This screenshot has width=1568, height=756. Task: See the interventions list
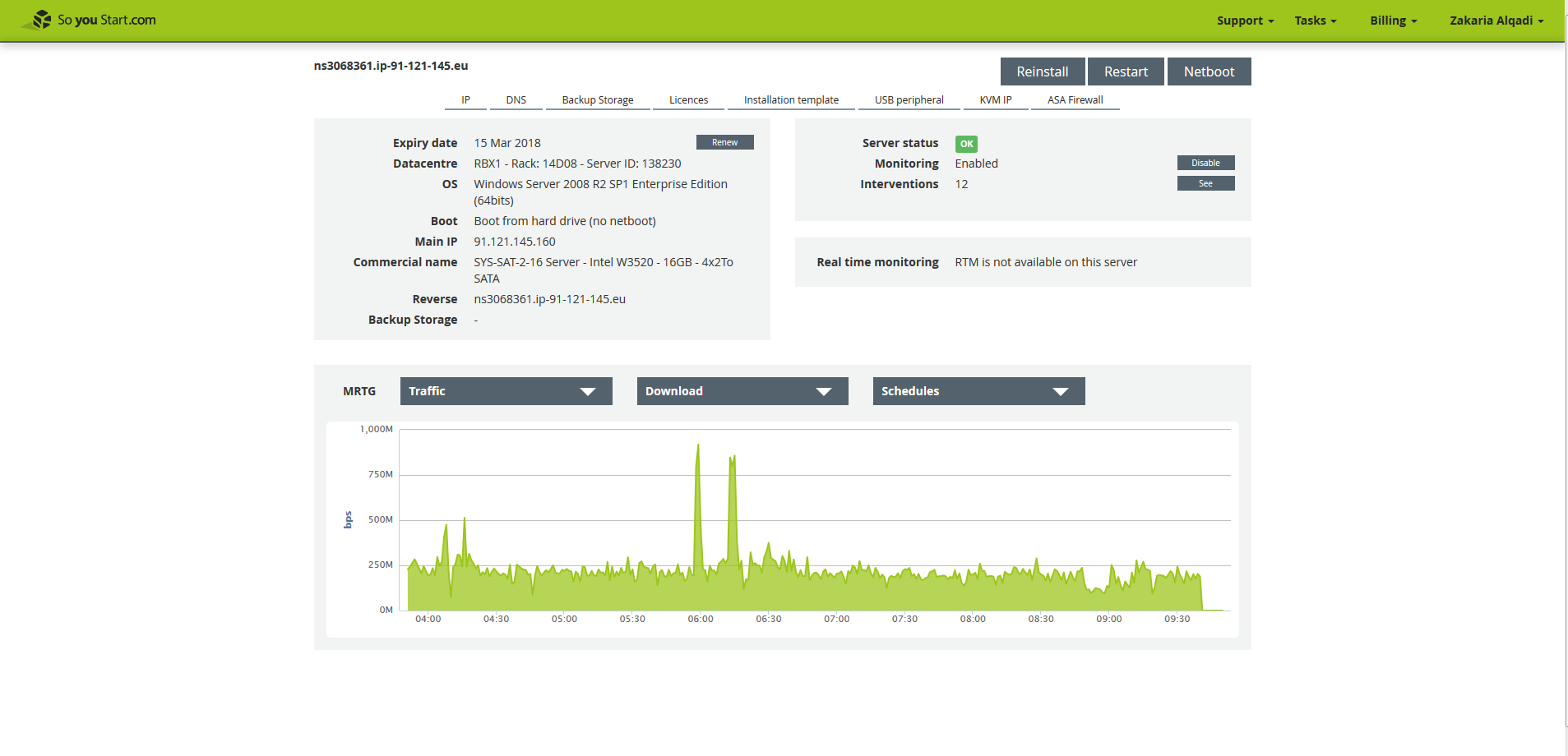click(1205, 183)
